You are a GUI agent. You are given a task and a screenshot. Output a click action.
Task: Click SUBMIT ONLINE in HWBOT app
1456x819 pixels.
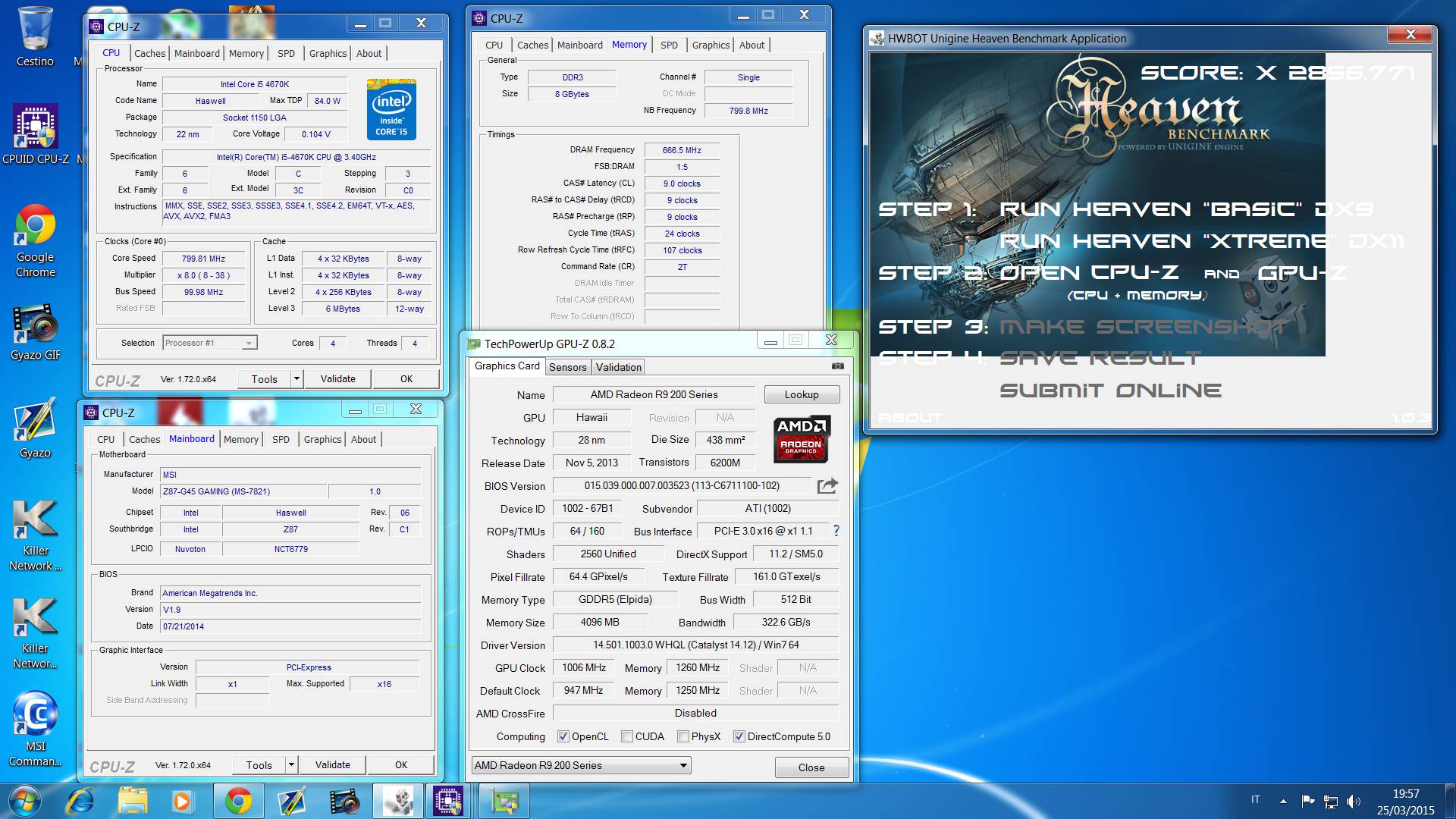click(1110, 391)
